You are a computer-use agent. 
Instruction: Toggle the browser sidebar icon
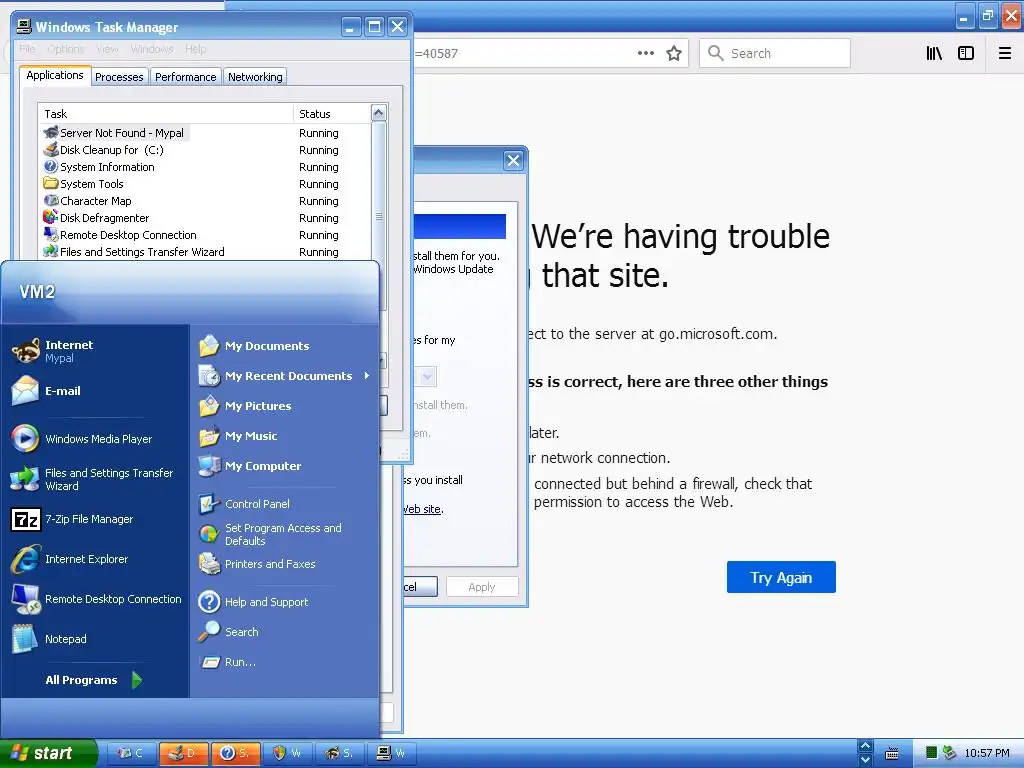pos(966,54)
